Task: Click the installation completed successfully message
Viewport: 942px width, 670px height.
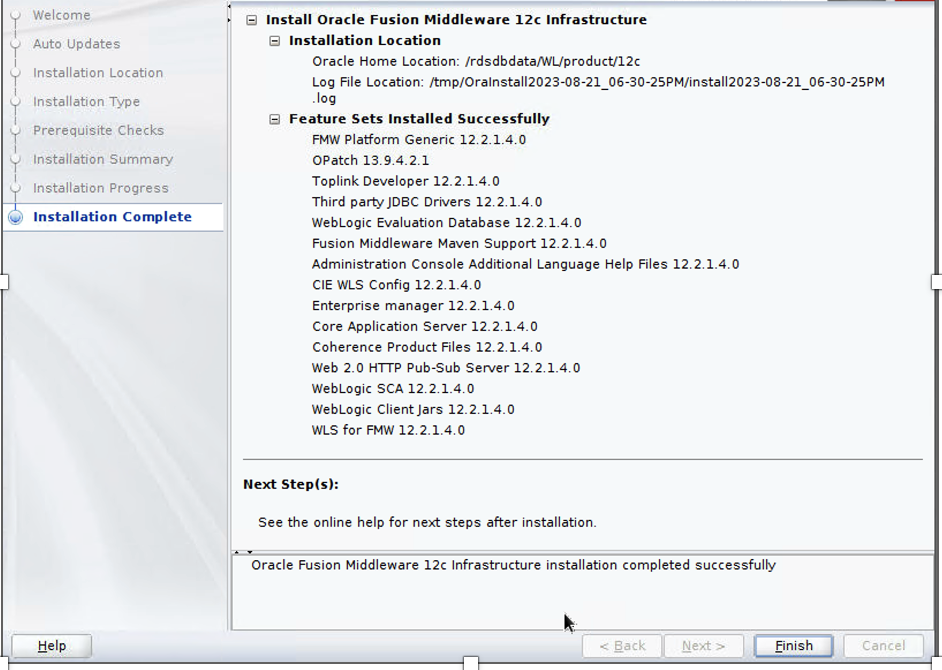Action: click(x=514, y=565)
